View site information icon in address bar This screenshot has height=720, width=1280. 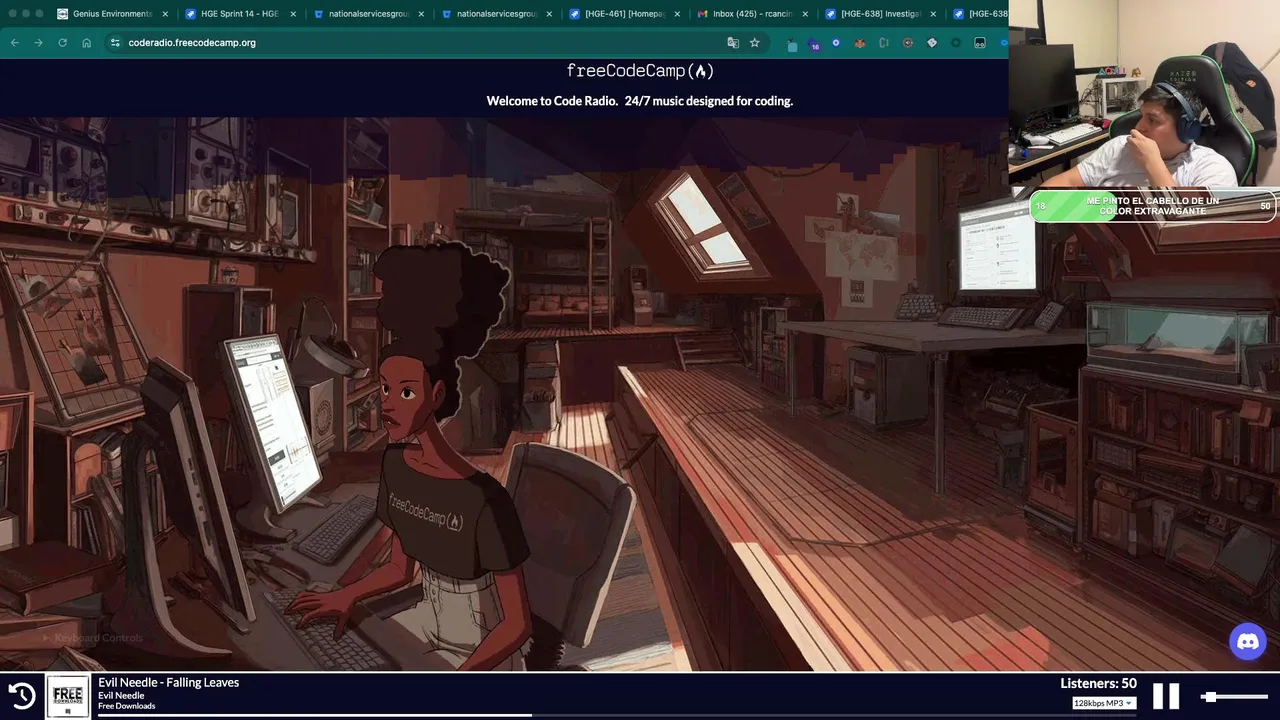tap(115, 43)
